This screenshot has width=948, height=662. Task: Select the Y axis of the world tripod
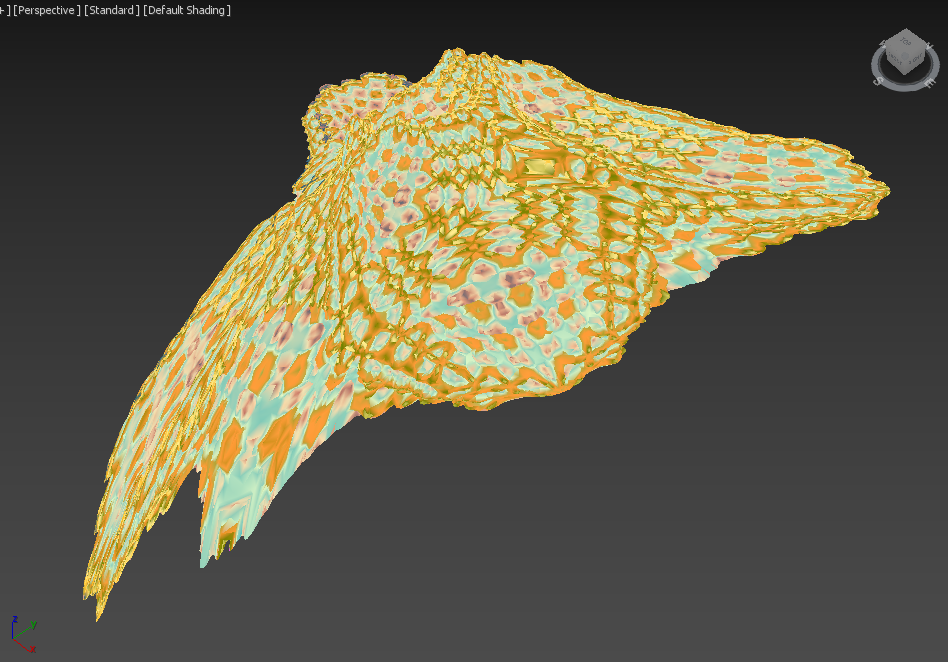(34, 624)
